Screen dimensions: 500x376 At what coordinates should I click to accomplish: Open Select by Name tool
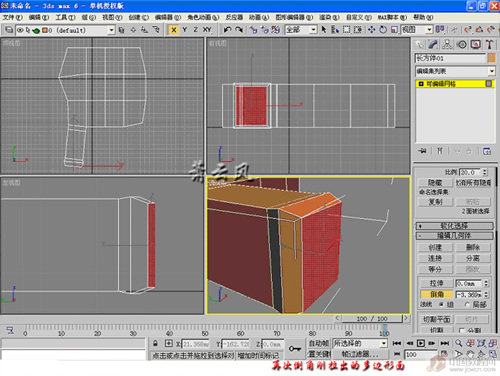click(x=335, y=30)
